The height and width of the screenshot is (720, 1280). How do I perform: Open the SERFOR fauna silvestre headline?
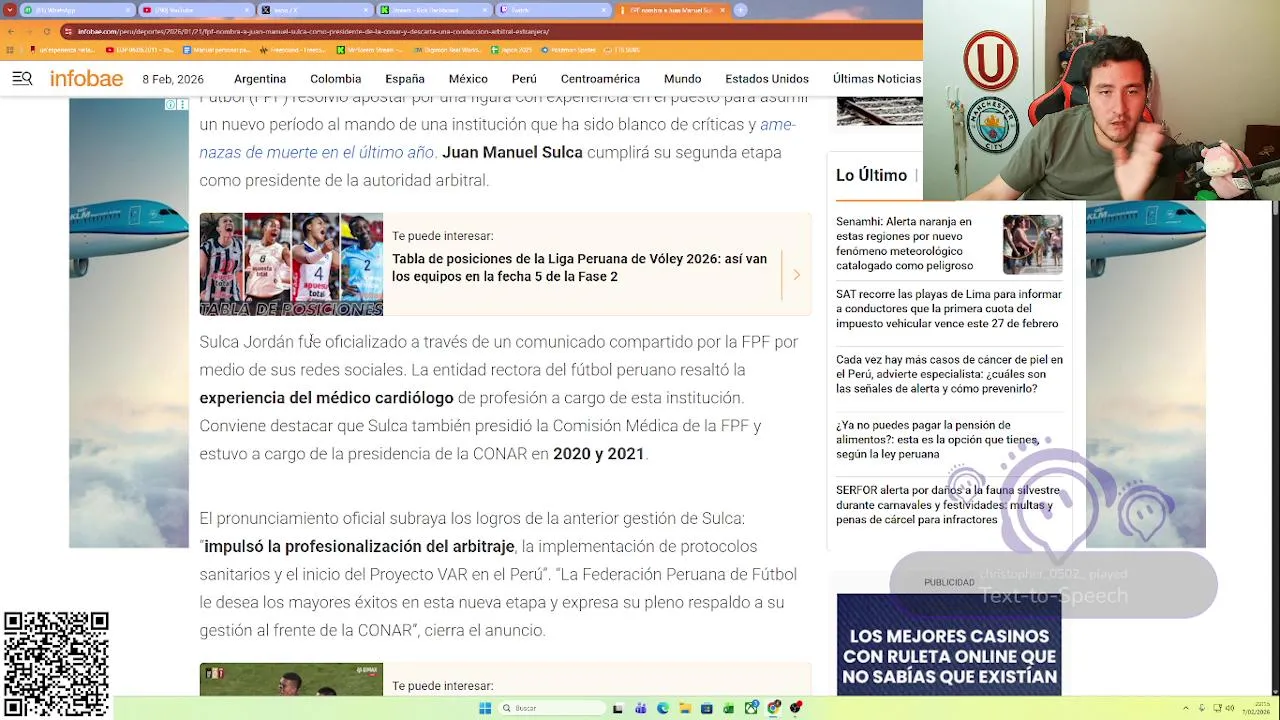[948, 505]
